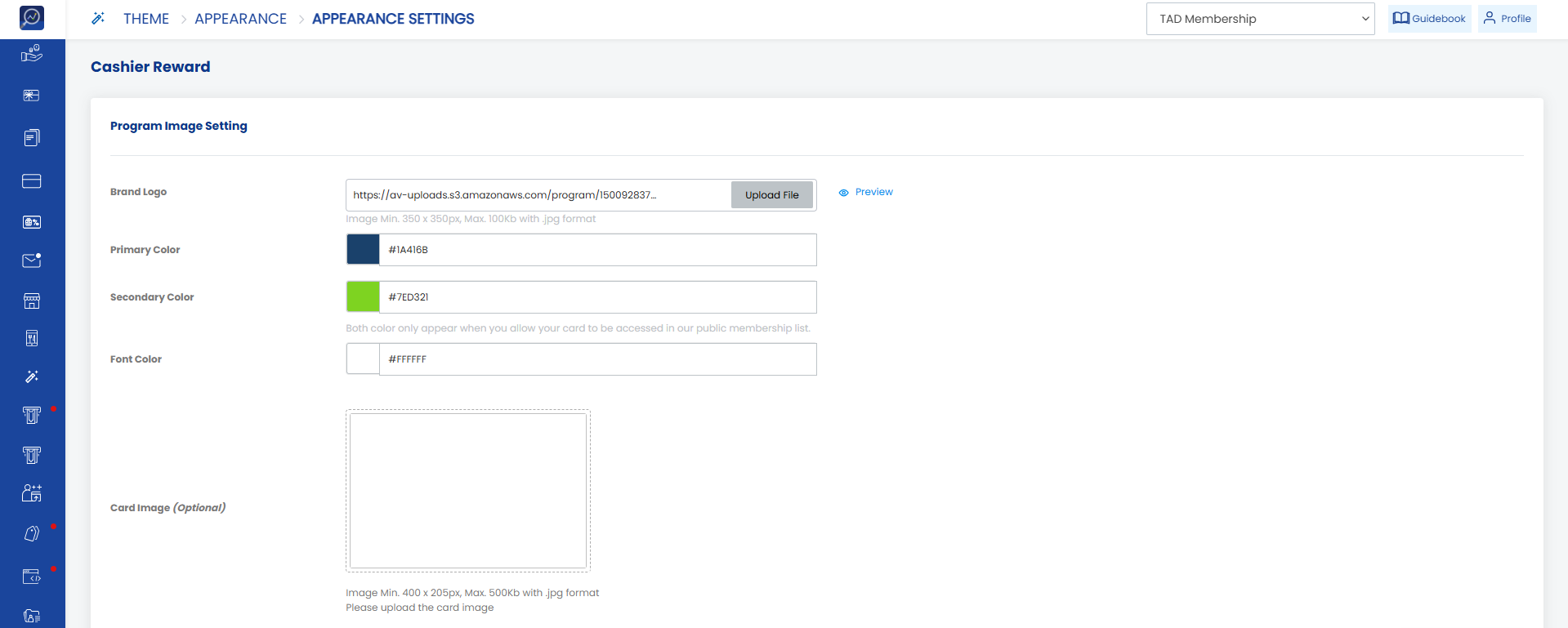This screenshot has width=1568, height=628.
Task: Open the white Font Color swatch
Action: [363, 359]
